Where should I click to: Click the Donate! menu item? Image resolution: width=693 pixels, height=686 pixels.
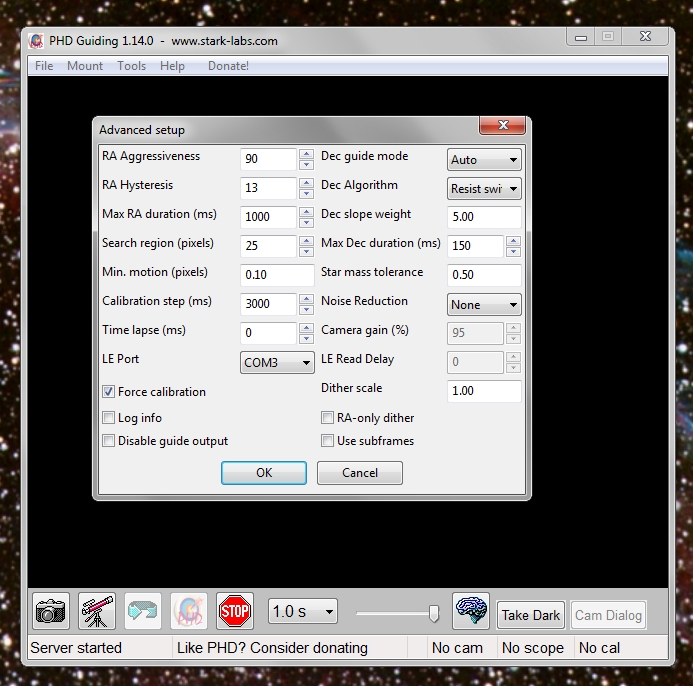click(228, 66)
